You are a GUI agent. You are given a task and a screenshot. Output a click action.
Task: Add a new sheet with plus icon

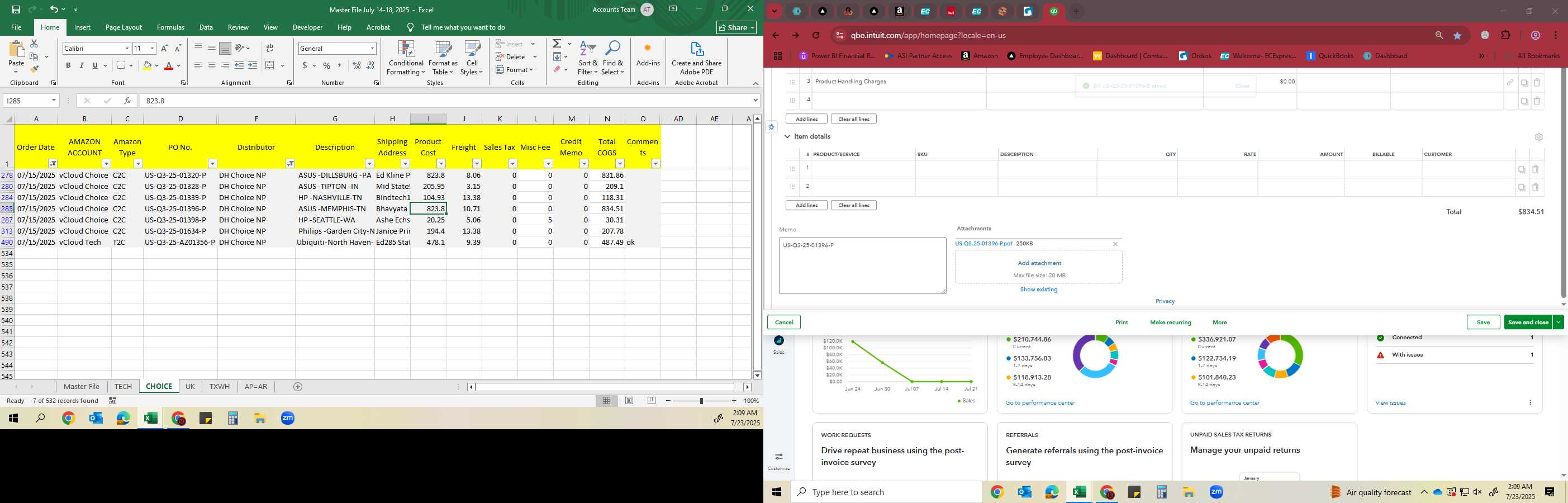tap(298, 387)
